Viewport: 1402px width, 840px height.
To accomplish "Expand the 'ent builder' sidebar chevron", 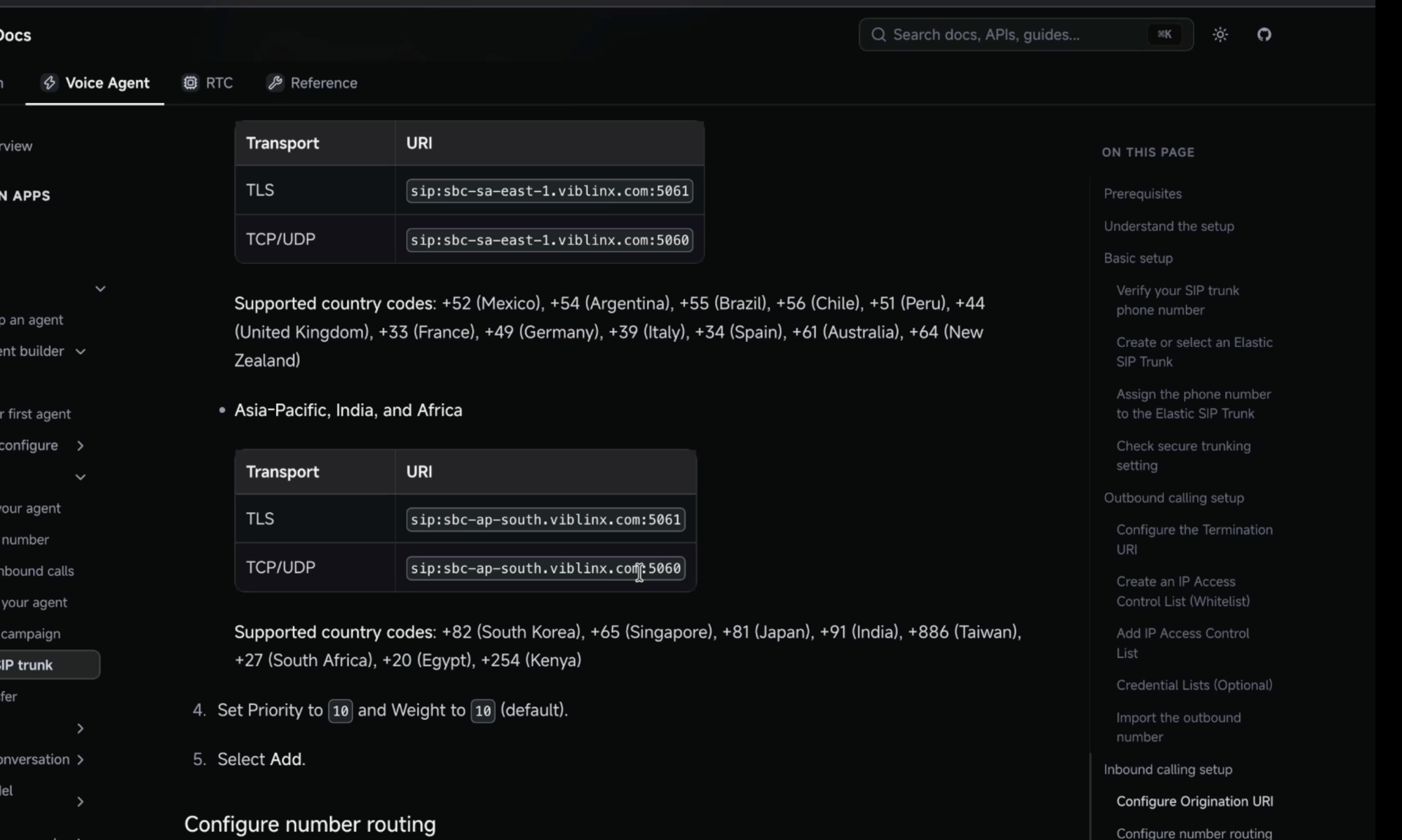I will [81, 351].
